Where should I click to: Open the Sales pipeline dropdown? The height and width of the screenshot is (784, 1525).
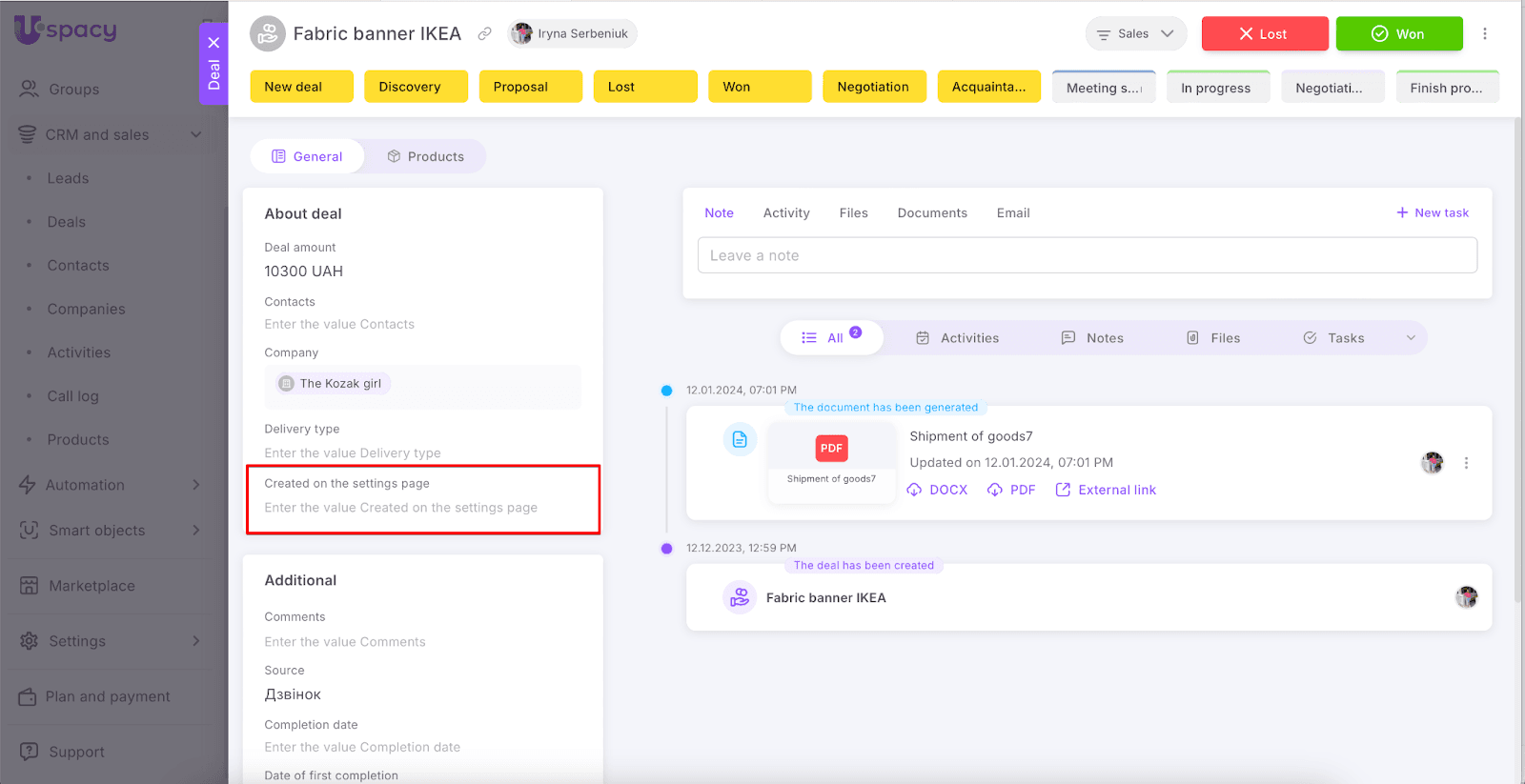pos(1135,34)
